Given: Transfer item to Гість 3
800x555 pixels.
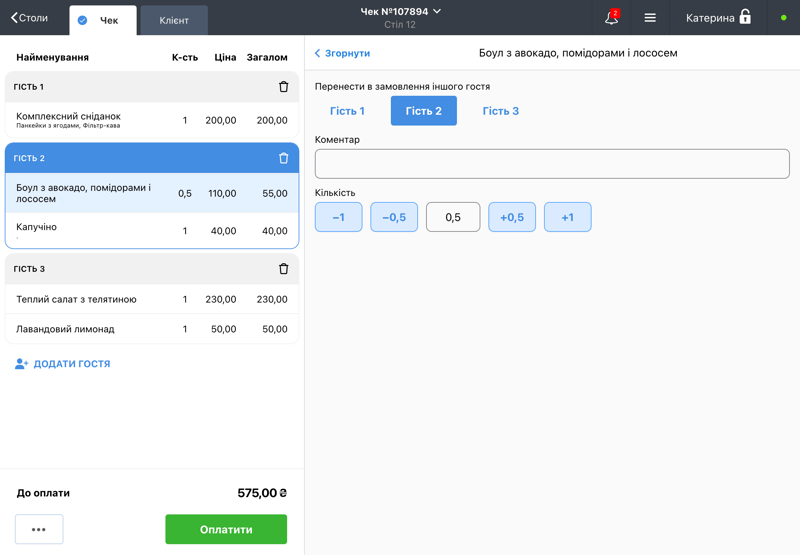Looking at the screenshot, I should tap(500, 111).
